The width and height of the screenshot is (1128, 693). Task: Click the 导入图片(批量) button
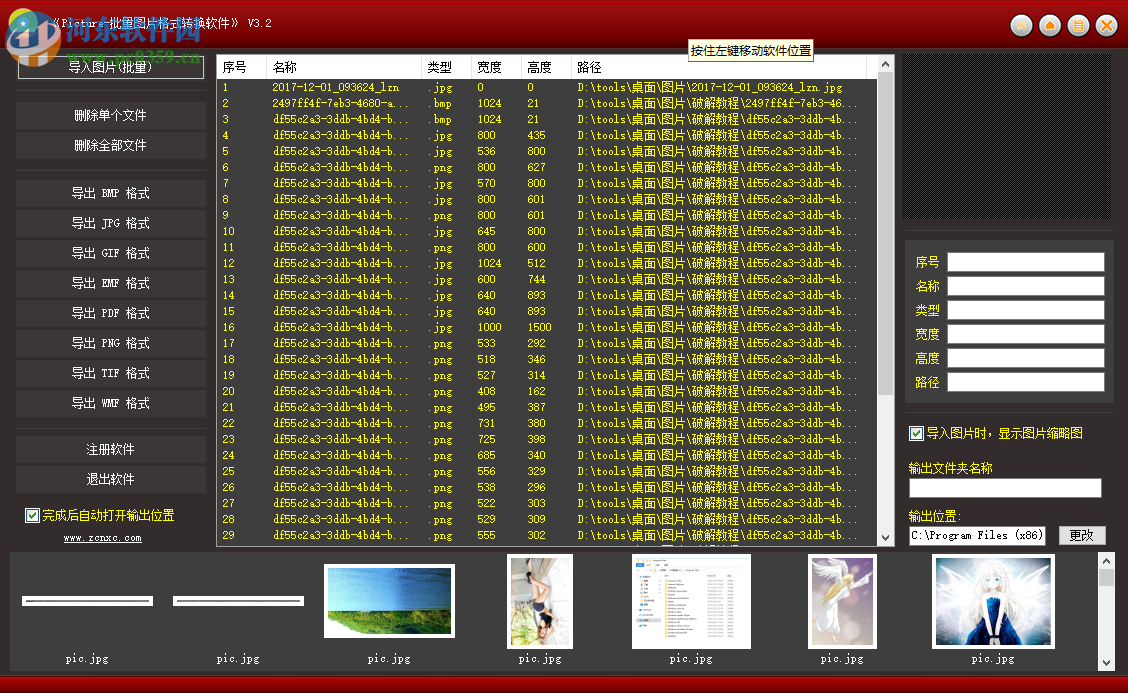pyautogui.click(x=110, y=67)
